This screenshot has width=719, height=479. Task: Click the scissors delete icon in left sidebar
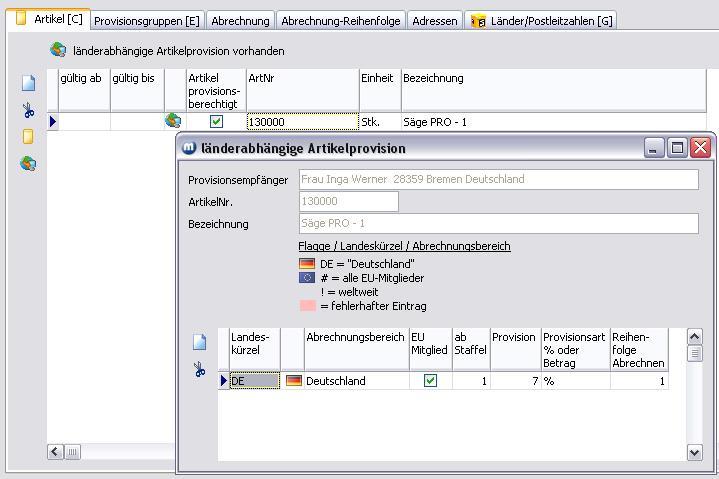pyautogui.click(x=28, y=110)
